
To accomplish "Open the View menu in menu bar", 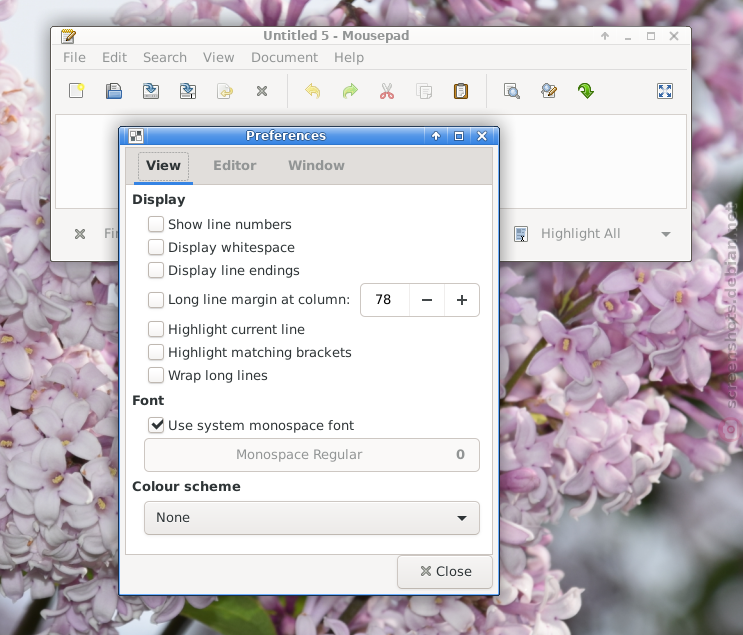I will pos(218,57).
